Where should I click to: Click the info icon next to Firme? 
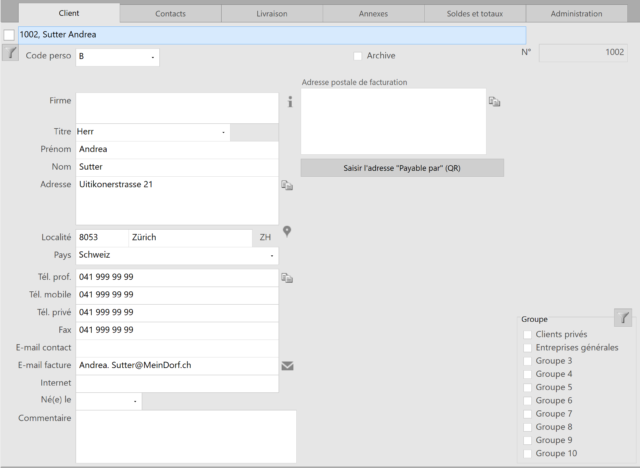(x=290, y=102)
